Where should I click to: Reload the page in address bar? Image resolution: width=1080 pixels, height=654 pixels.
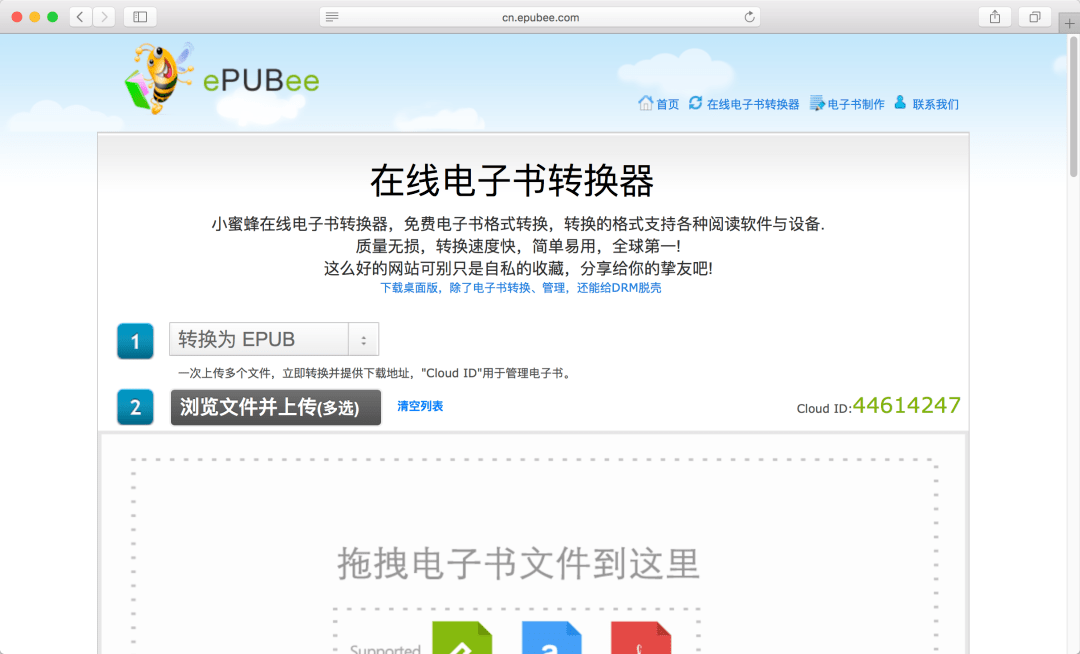coord(749,17)
